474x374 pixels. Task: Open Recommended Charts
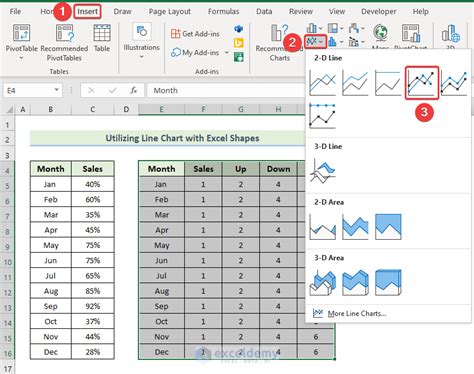279,42
